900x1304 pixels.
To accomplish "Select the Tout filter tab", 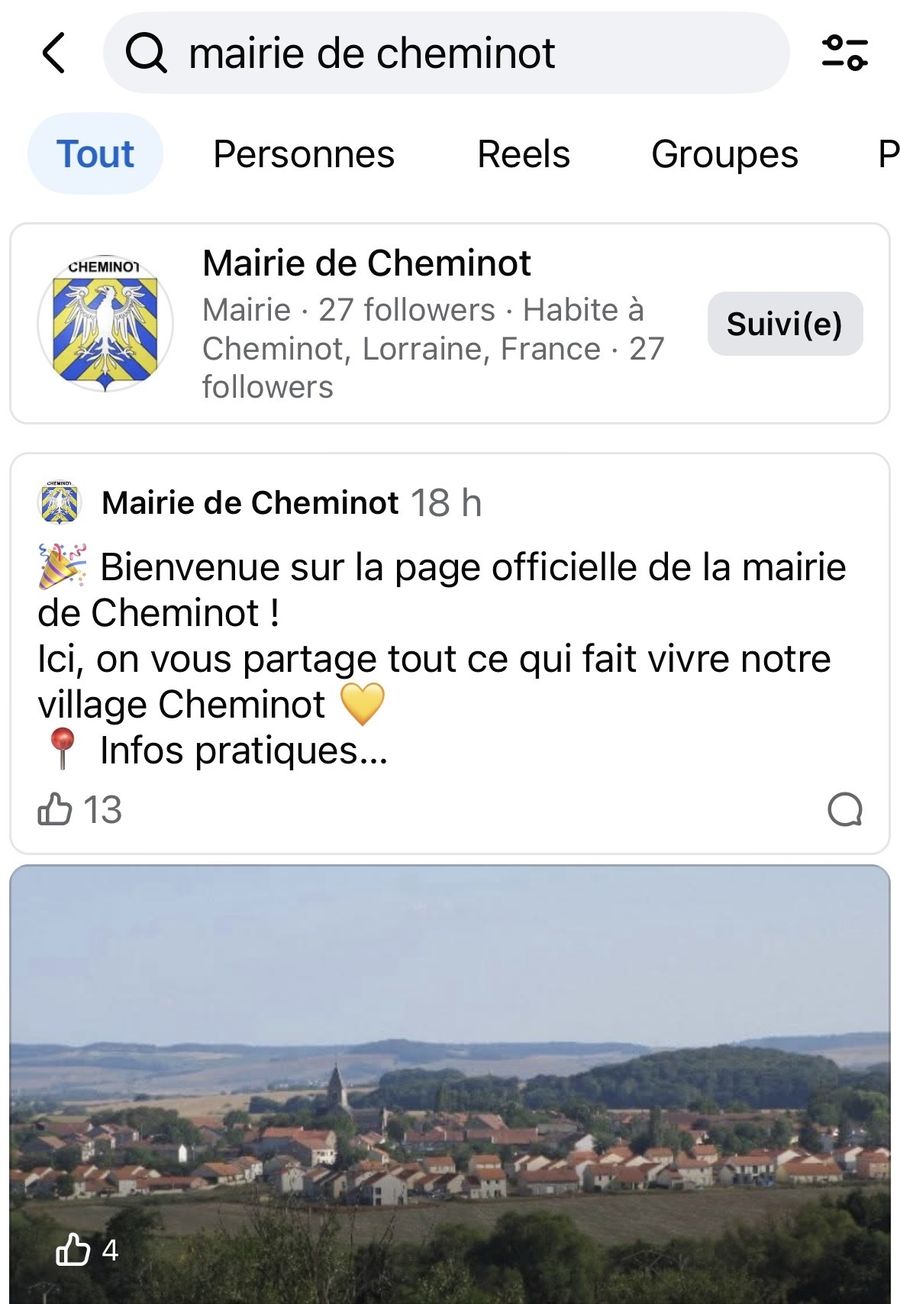I will coord(95,154).
